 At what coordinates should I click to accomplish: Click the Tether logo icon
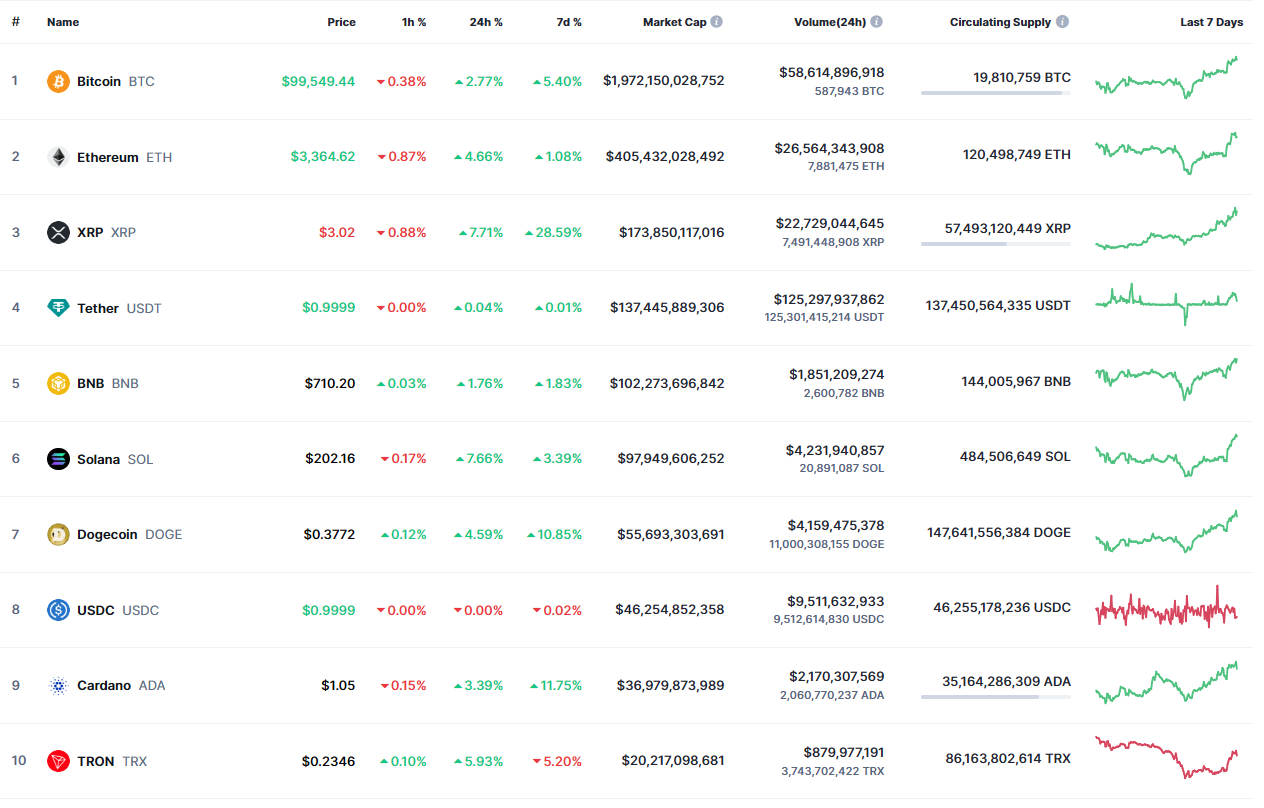(x=59, y=308)
